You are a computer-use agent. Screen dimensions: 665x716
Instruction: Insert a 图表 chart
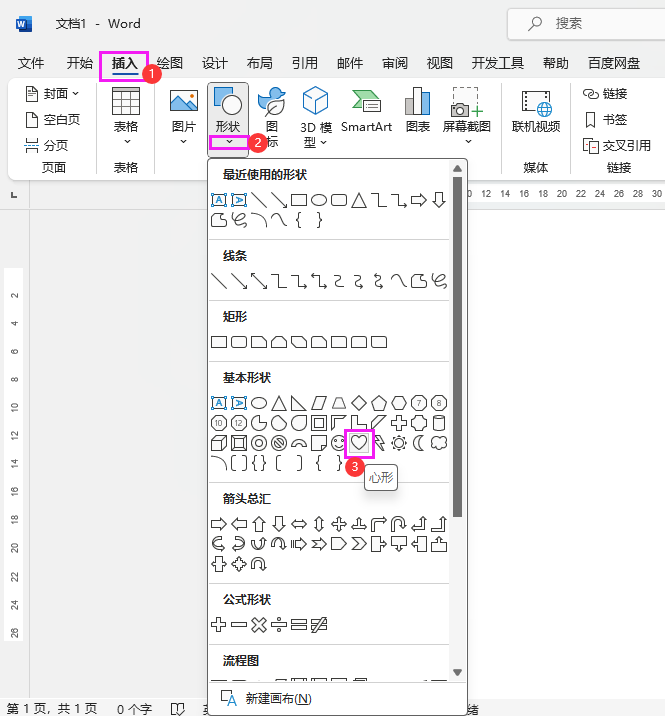[x=418, y=111]
